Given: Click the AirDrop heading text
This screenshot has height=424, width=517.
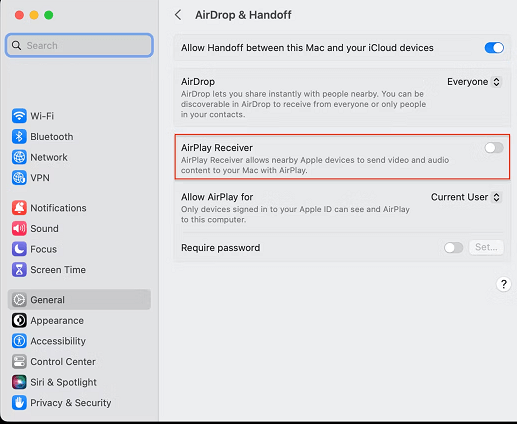Looking at the screenshot, I should pyautogui.click(x=198, y=82).
